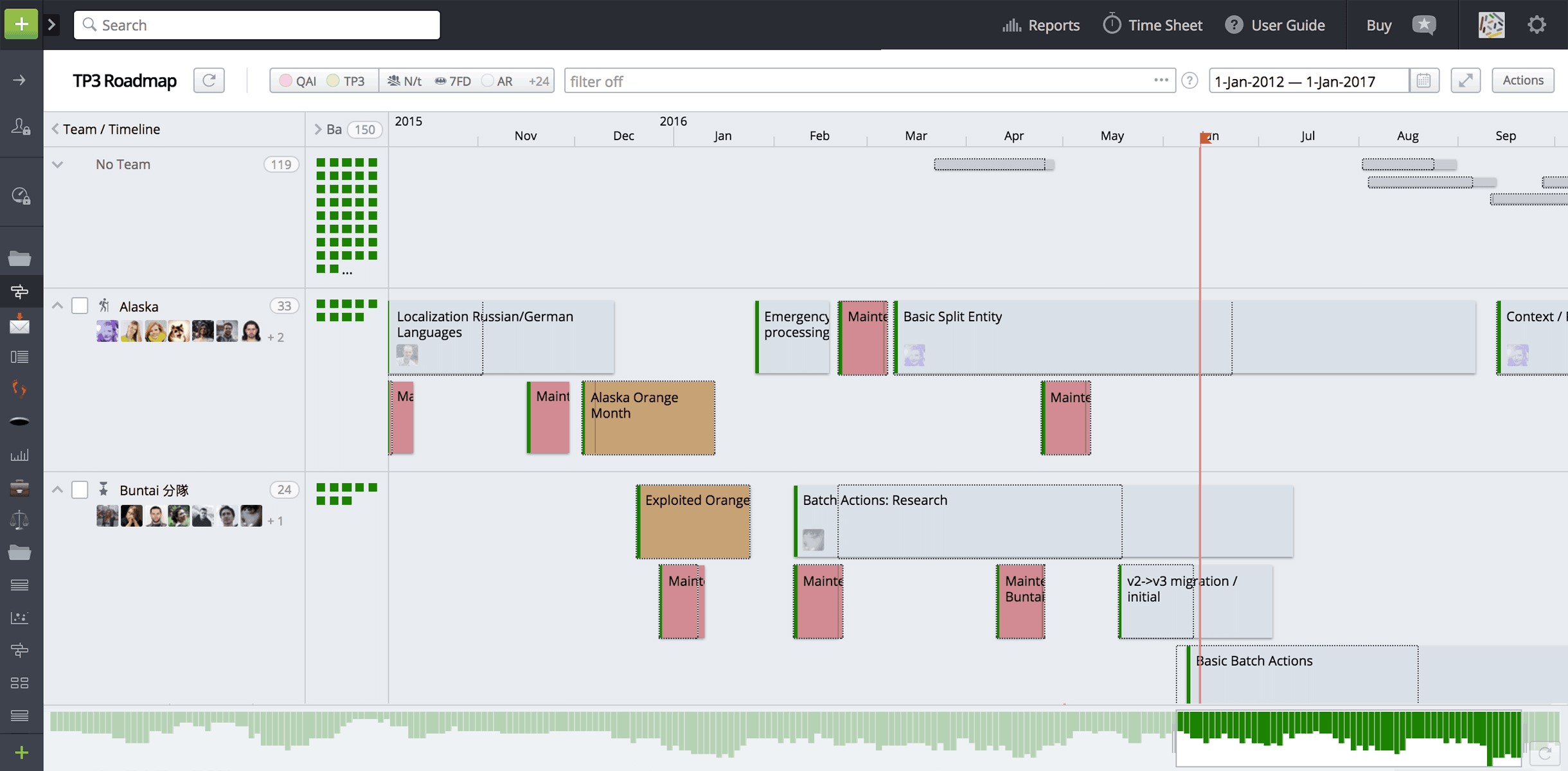This screenshot has height=771, width=1568.
Task: Open the orange footprints view
Action: [x=20, y=389]
